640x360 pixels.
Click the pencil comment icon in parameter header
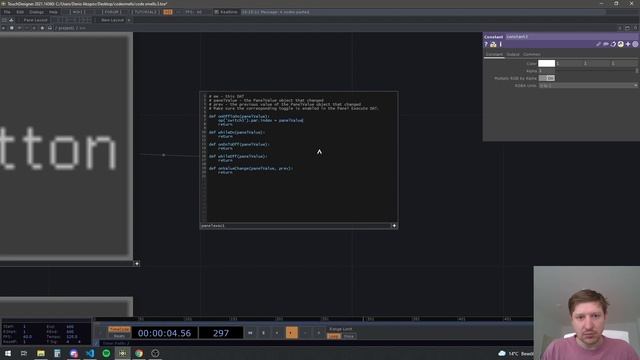tap(598, 44)
